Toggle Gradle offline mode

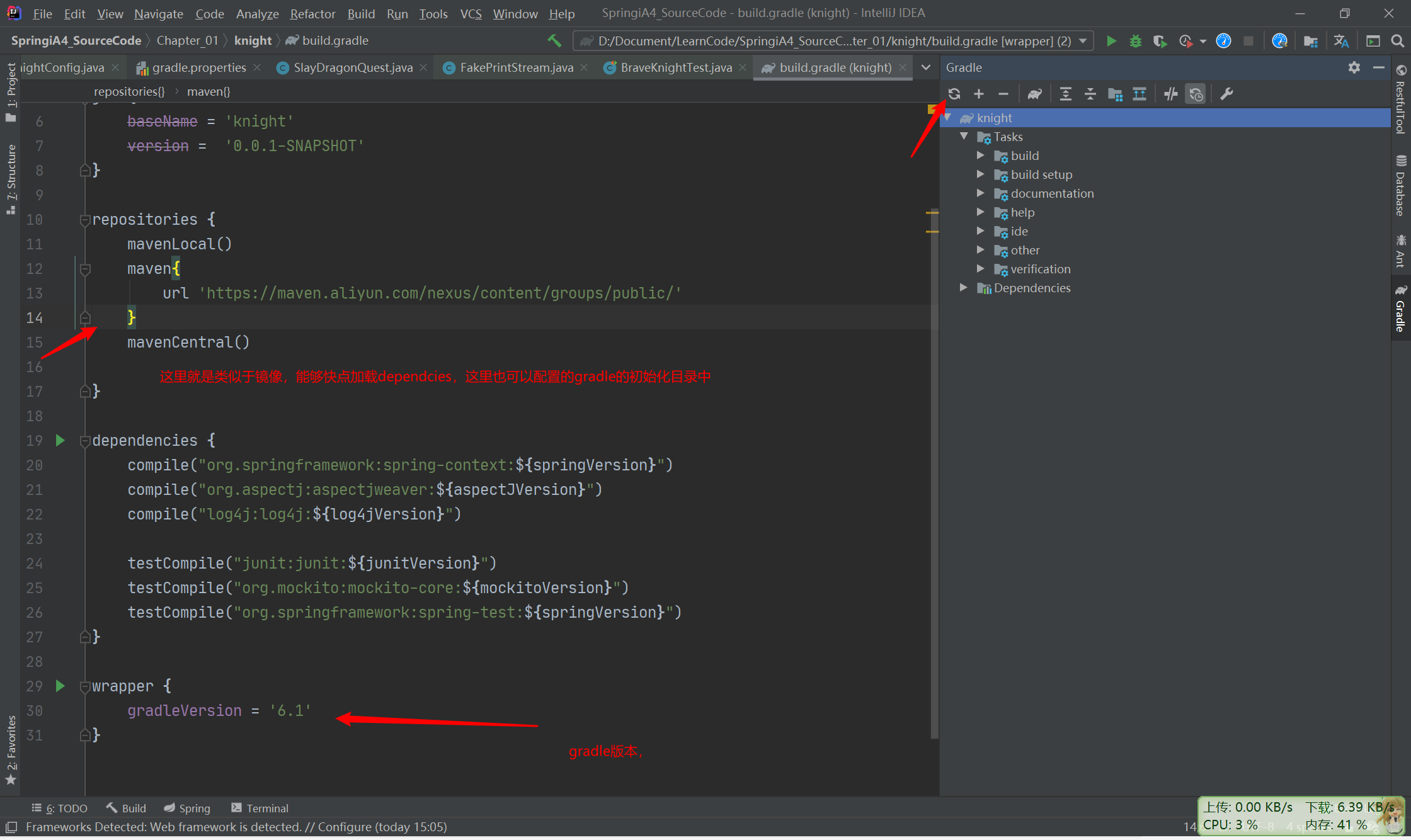[x=1171, y=94]
